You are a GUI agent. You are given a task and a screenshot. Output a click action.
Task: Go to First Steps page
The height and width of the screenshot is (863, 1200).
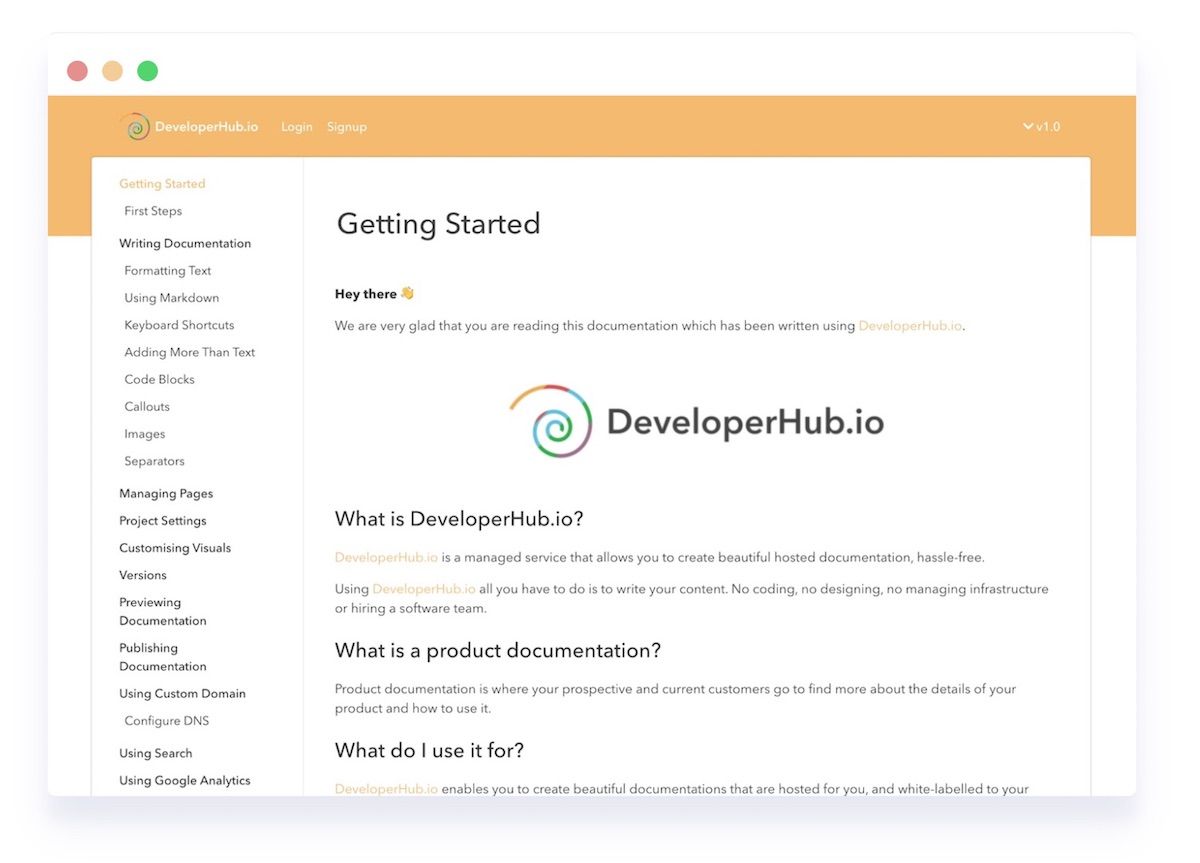point(153,211)
